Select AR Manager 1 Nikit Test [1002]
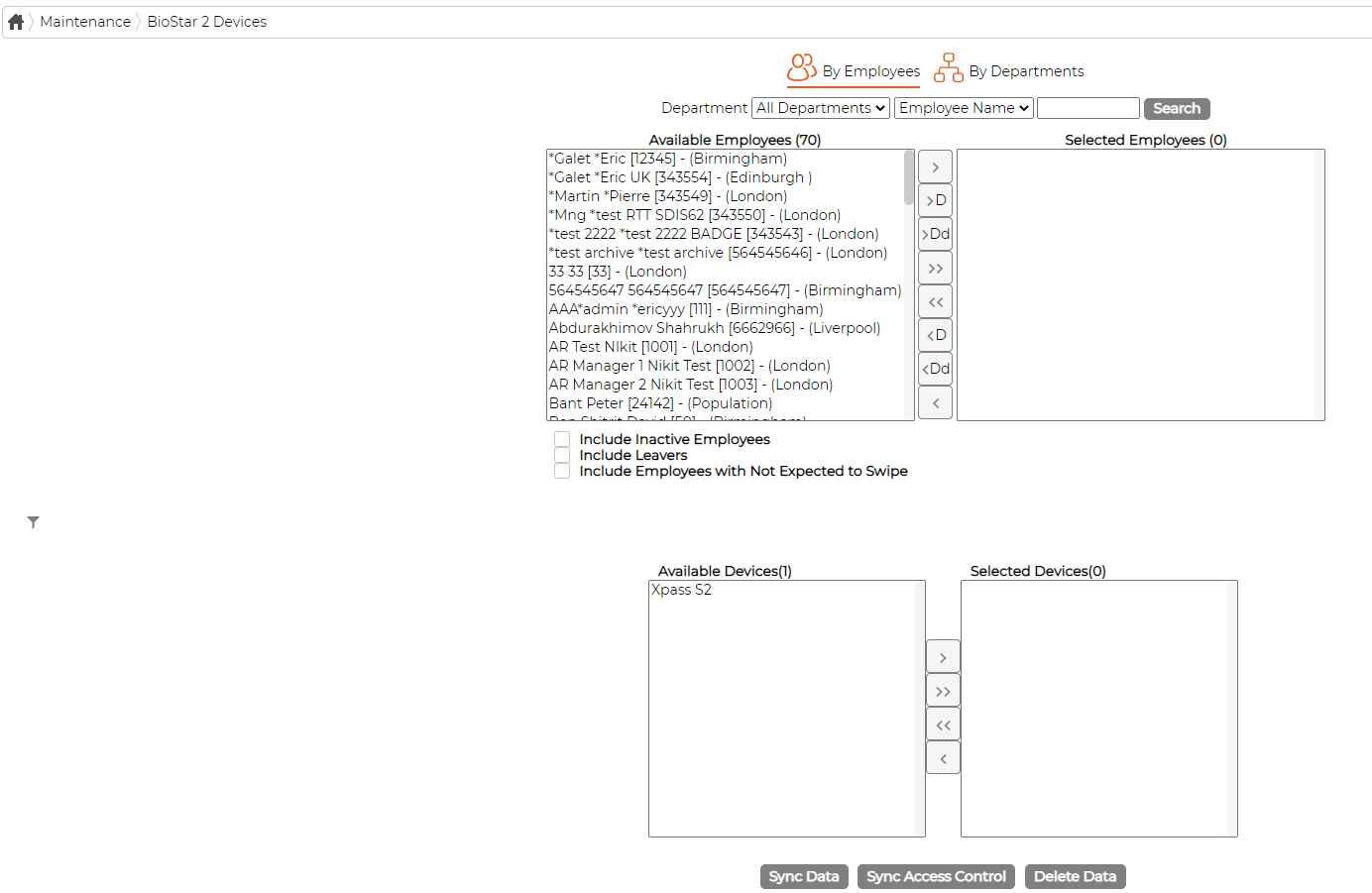The width and height of the screenshot is (1372, 893). 726,366
